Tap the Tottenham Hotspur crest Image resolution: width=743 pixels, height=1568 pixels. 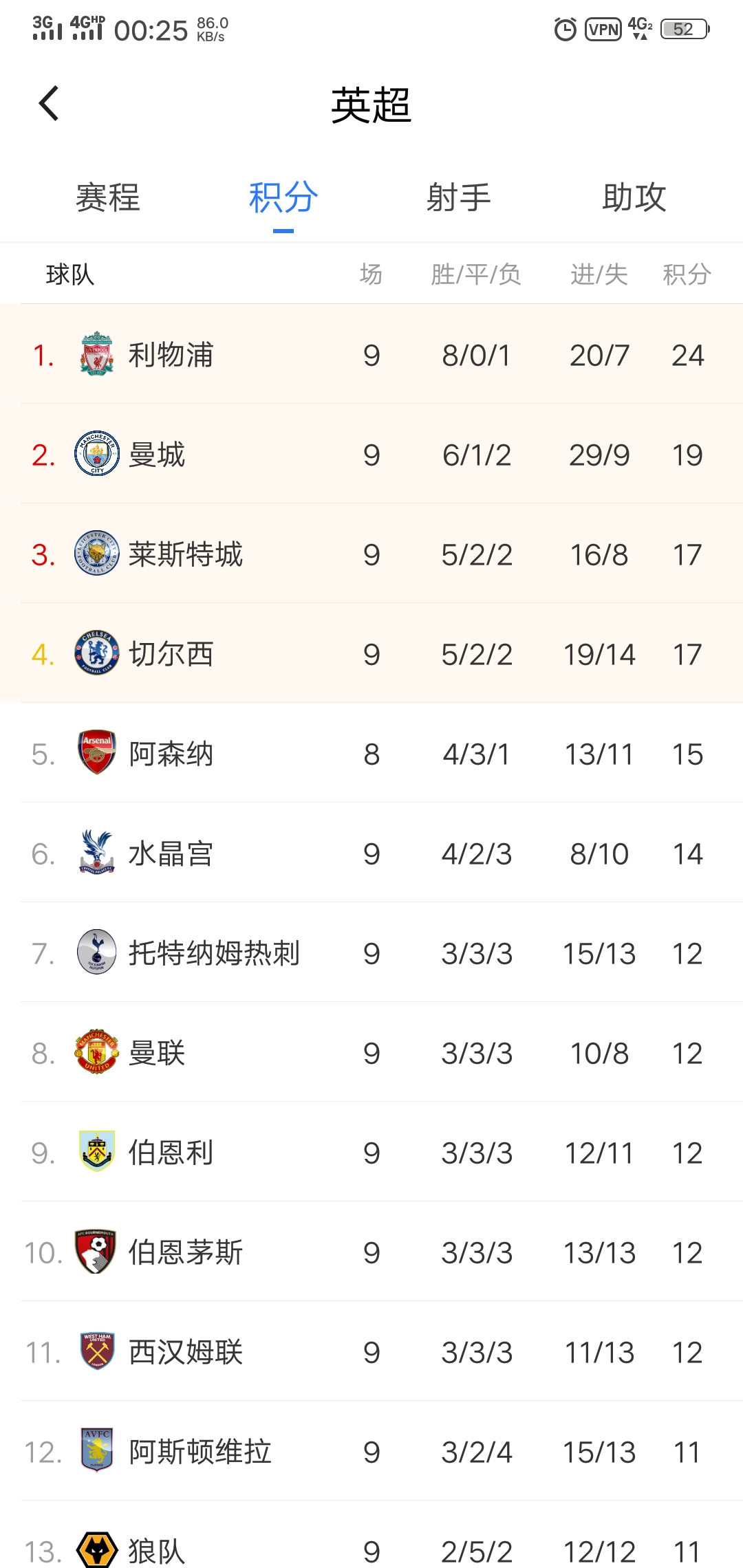[x=97, y=952]
